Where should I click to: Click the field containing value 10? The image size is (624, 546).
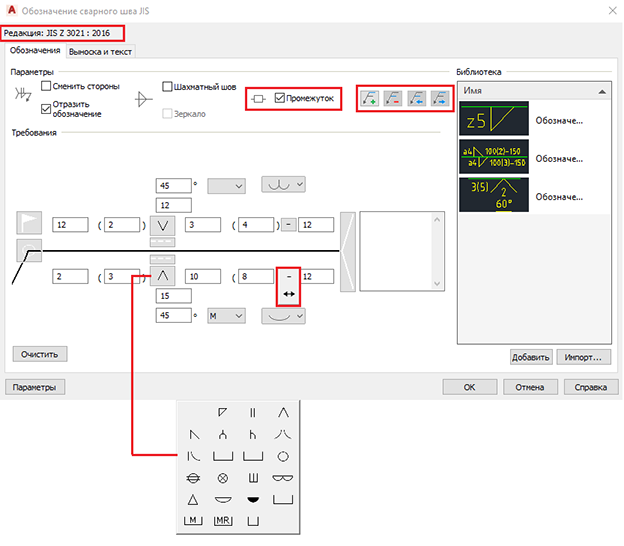(x=203, y=277)
